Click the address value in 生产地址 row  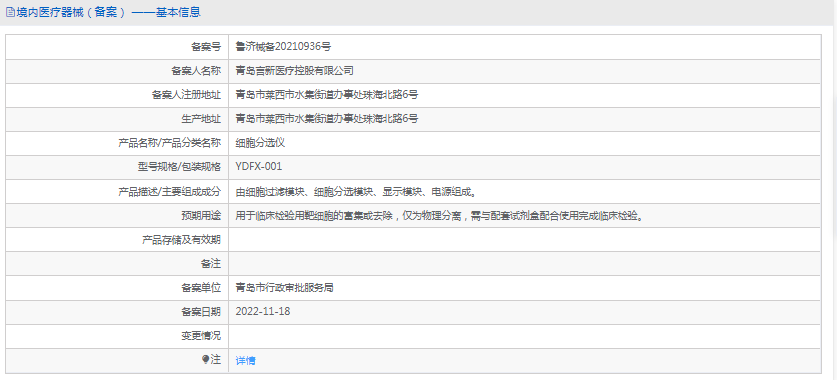[327, 118]
